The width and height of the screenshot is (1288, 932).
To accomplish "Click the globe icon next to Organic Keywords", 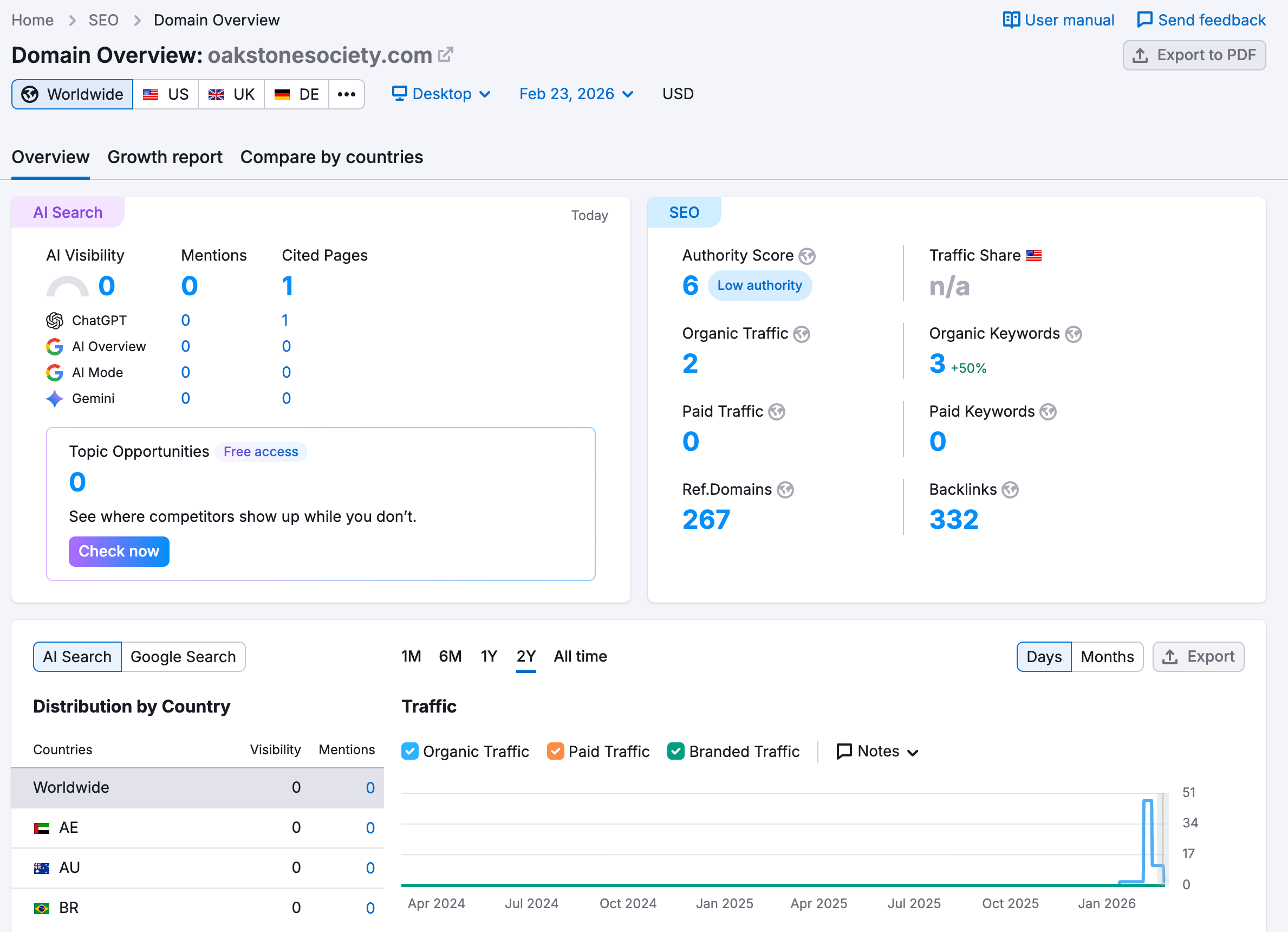I will pyautogui.click(x=1074, y=334).
